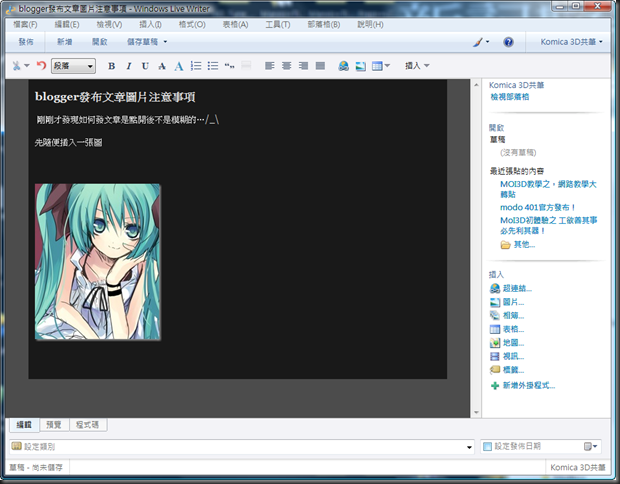Click the post title text field

click(115, 97)
